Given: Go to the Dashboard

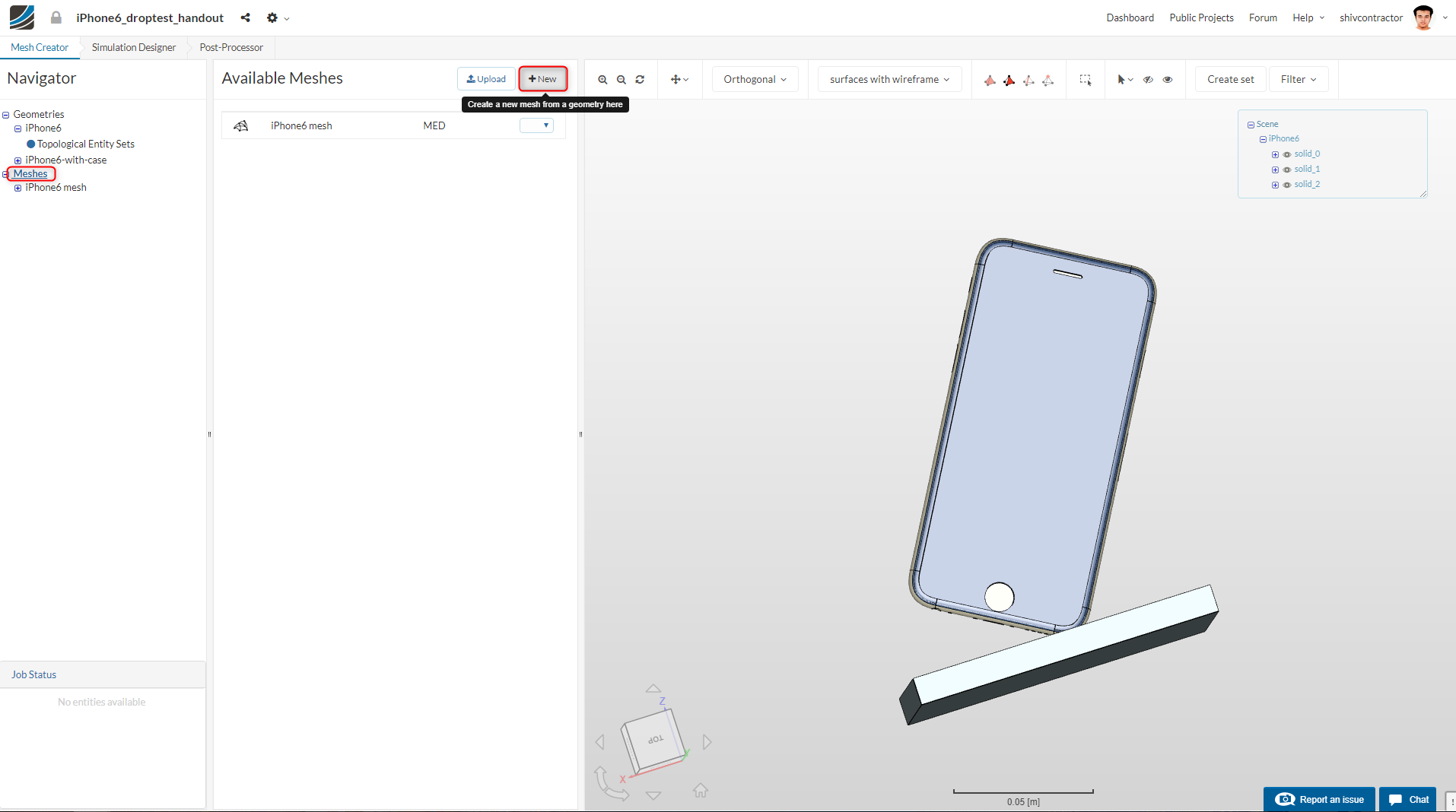Looking at the screenshot, I should pos(1130,17).
